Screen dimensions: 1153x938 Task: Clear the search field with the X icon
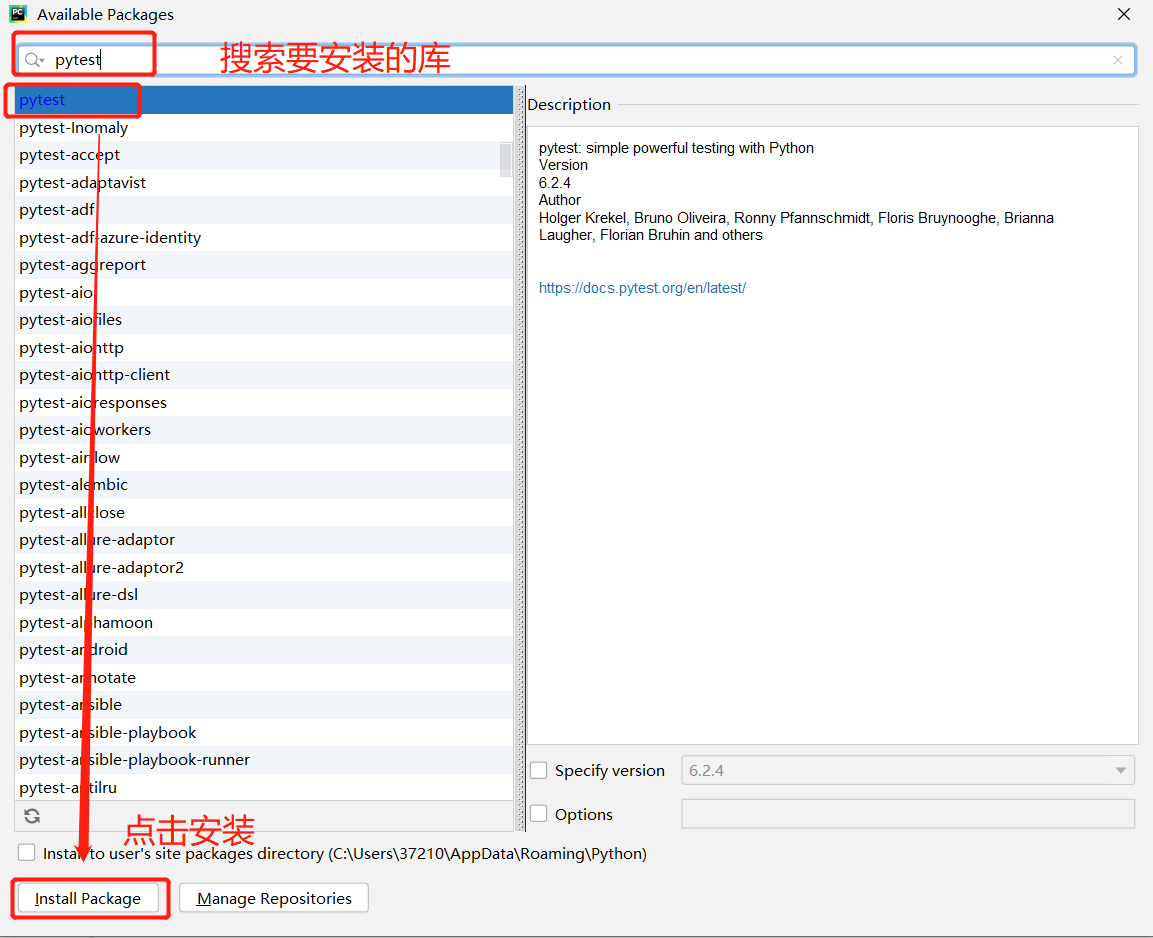coord(1118,60)
